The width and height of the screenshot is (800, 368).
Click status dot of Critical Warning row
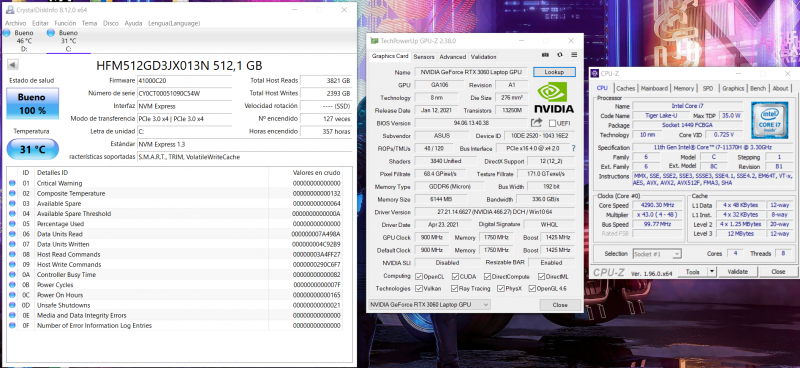(12, 183)
